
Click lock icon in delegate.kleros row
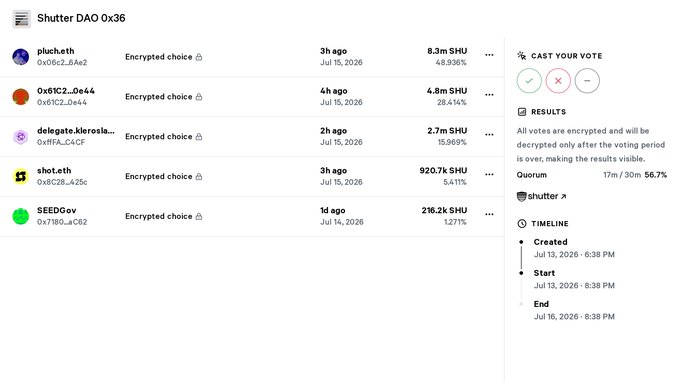click(x=199, y=137)
